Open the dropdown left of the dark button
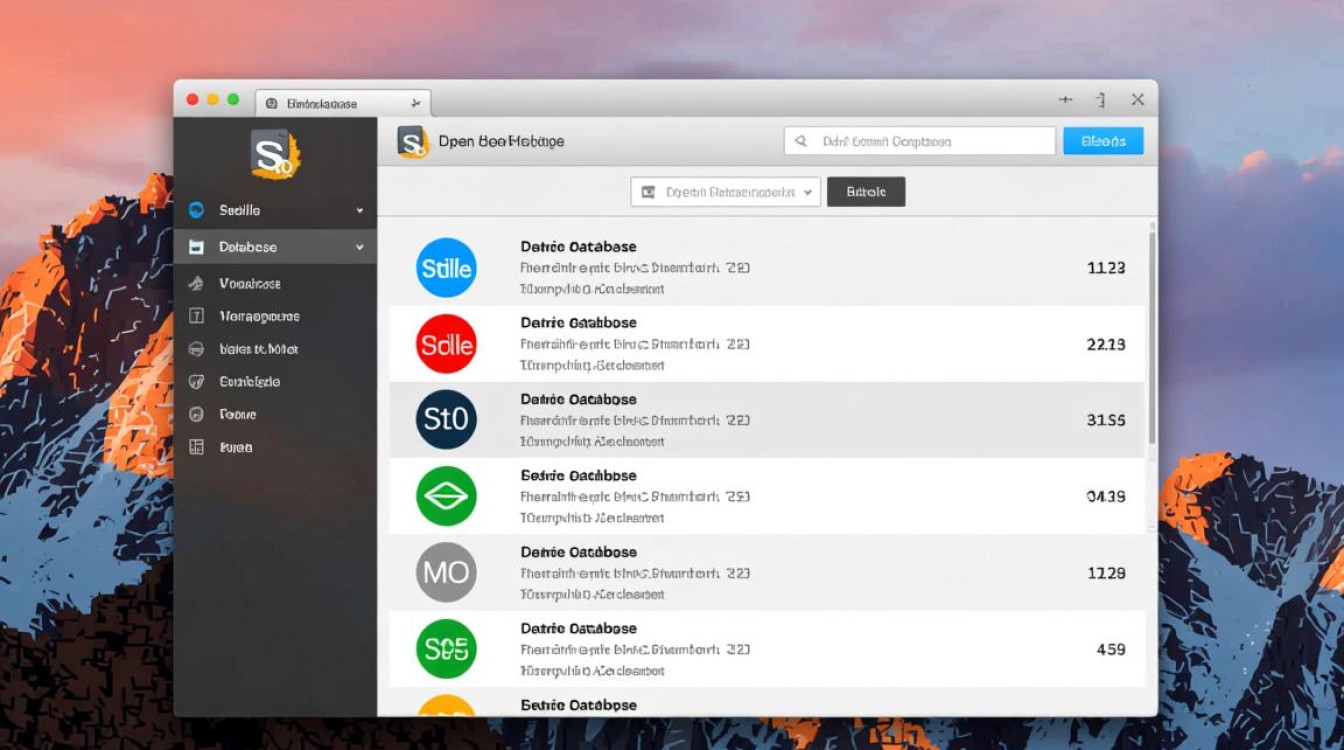This screenshot has width=1344, height=750. coord(725,192)
